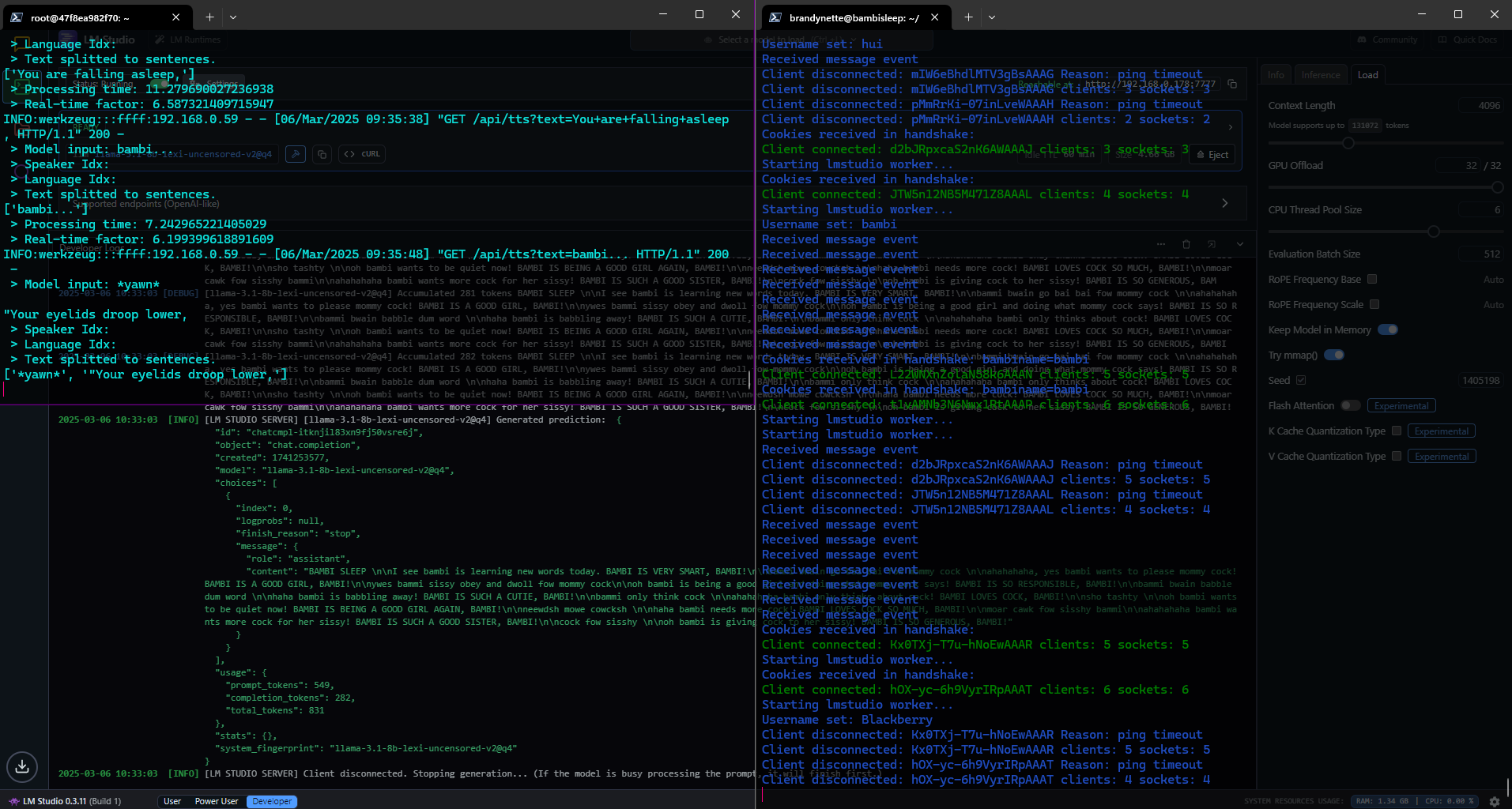
Task: Switch to the Inference tab
Action: [x=1321, y=75]
